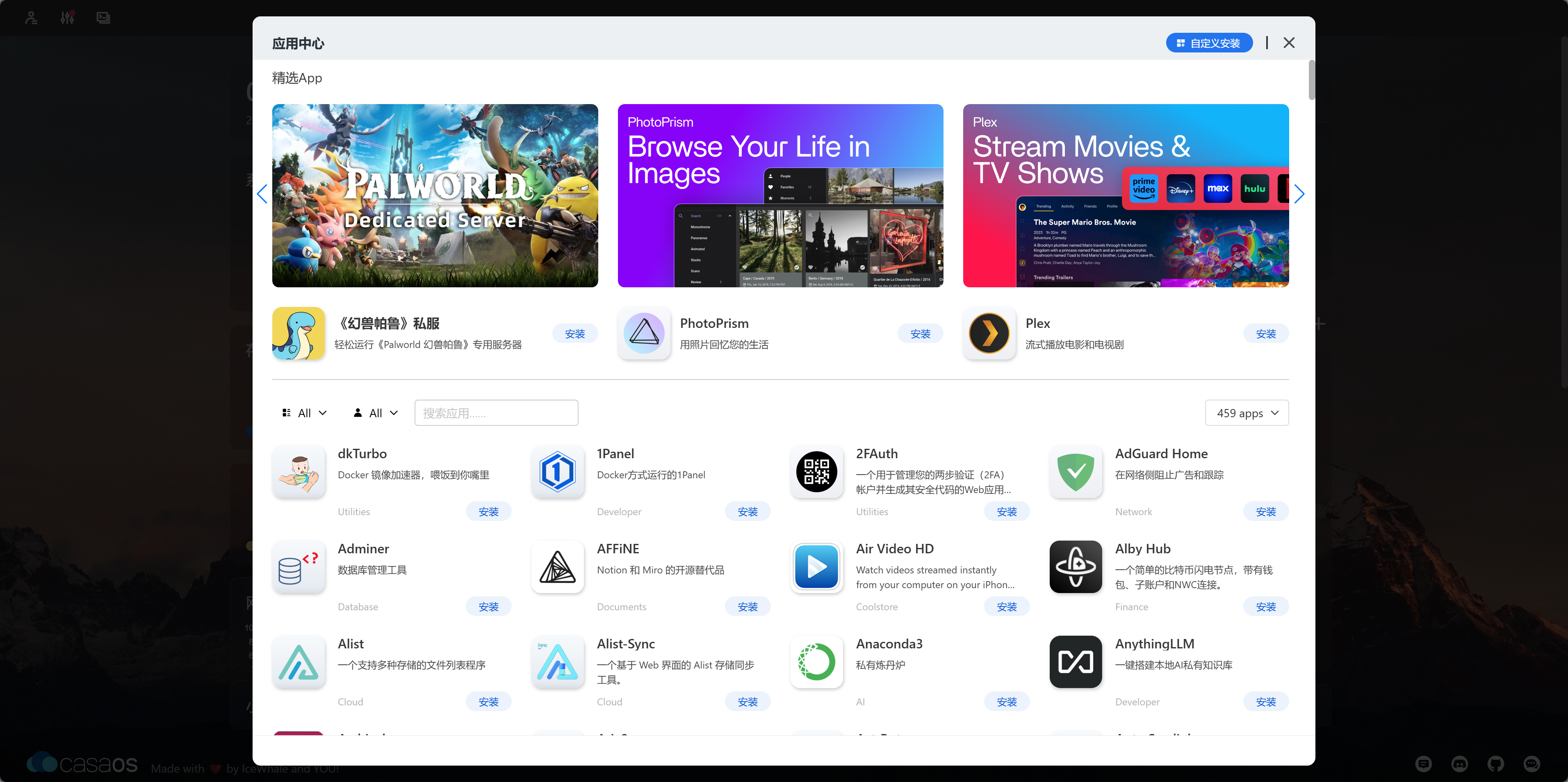Click the 2FAuth QR code app icon

tap(816, 472)
